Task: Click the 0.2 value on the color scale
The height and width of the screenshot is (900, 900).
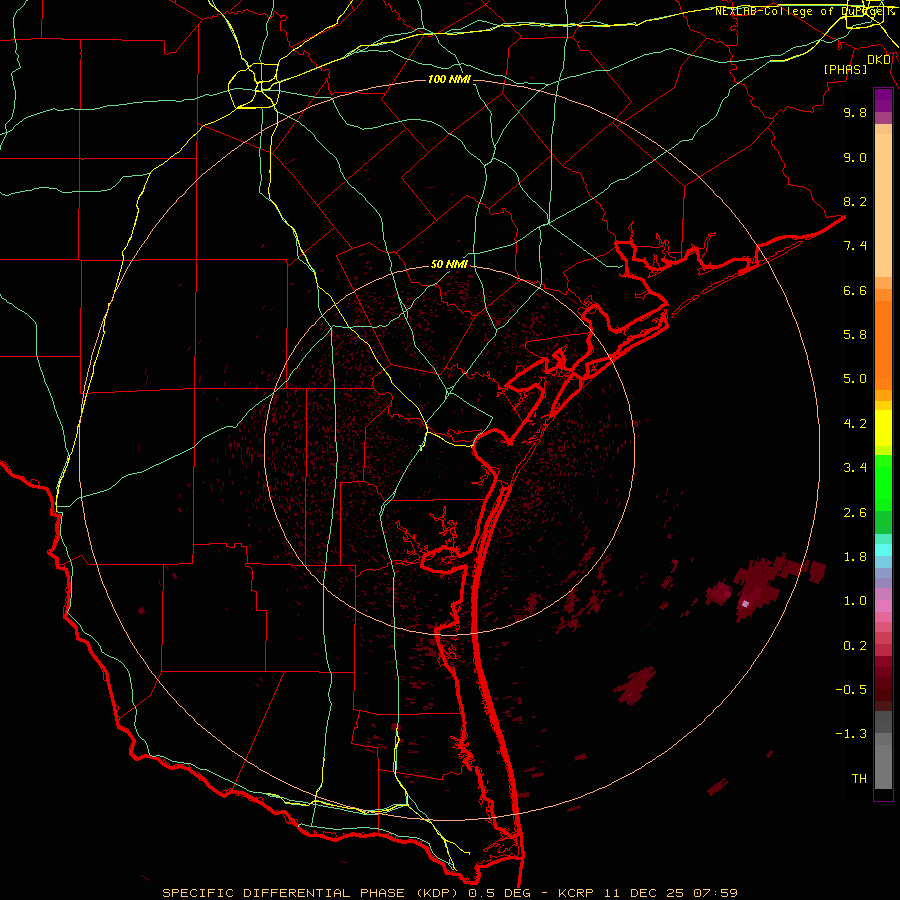Action: coord(855,646)
